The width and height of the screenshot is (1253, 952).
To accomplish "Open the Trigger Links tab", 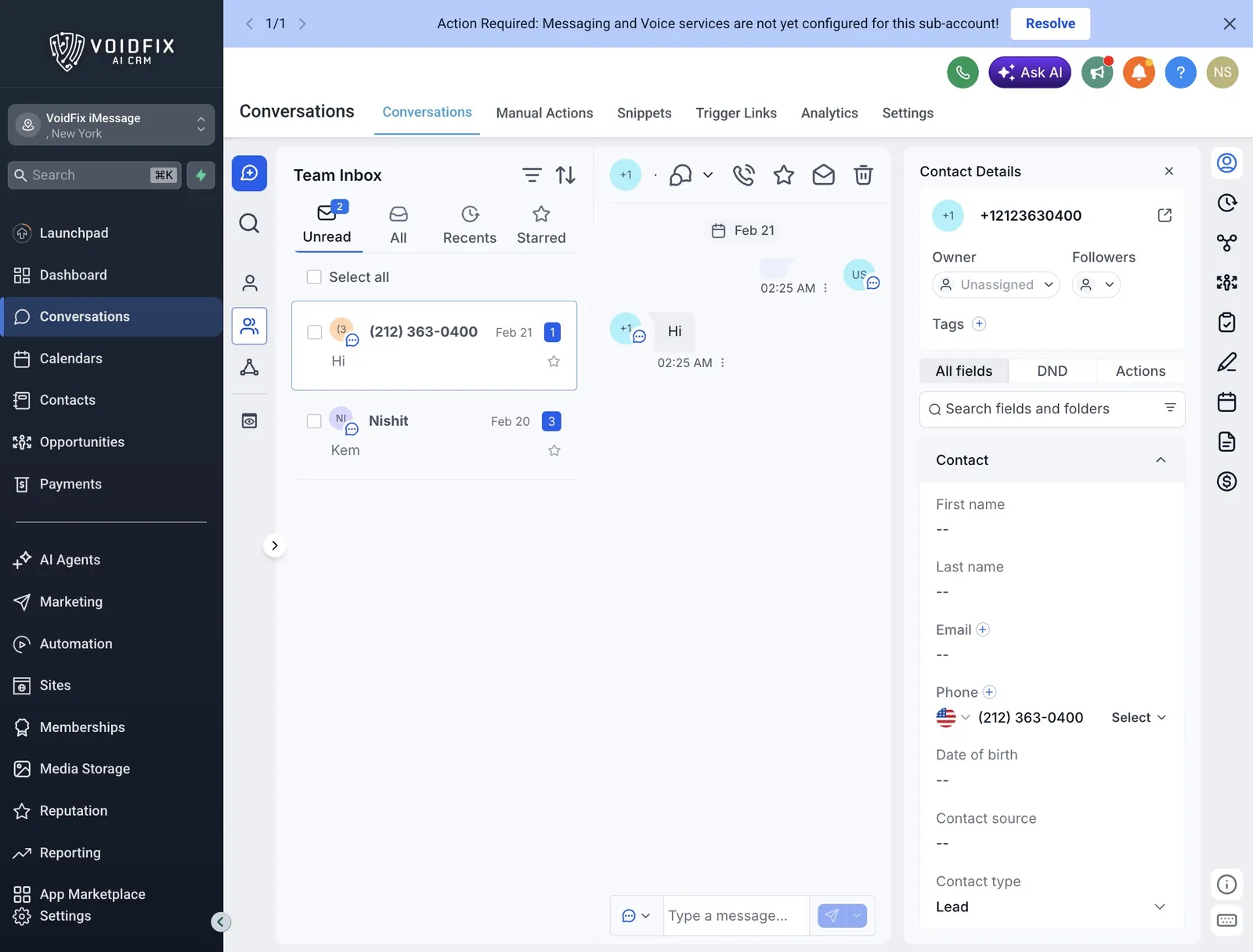I will [x=736, y=113].
